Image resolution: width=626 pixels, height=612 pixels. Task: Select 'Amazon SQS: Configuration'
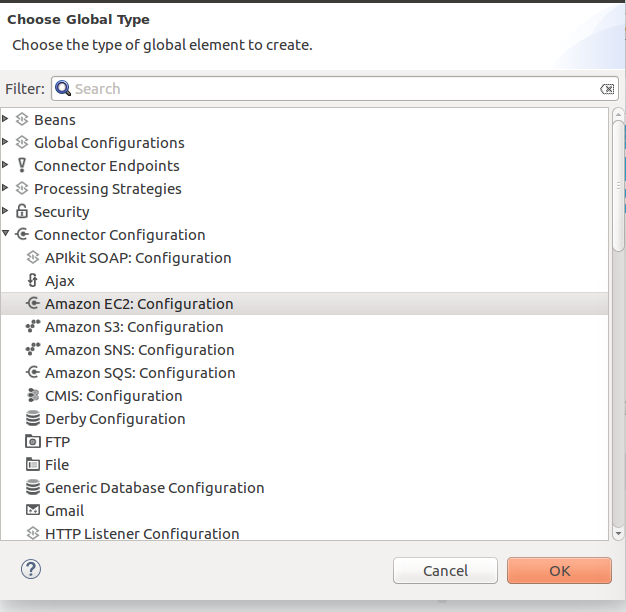coord(304,373)
